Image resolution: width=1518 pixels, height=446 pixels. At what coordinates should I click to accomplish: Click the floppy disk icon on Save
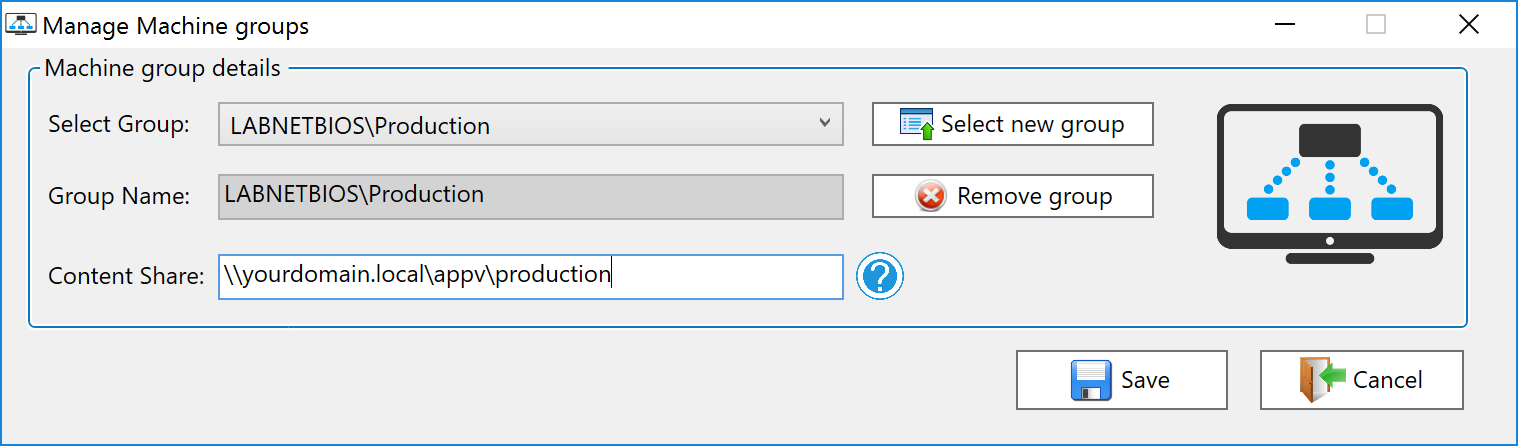point(1091,380)
